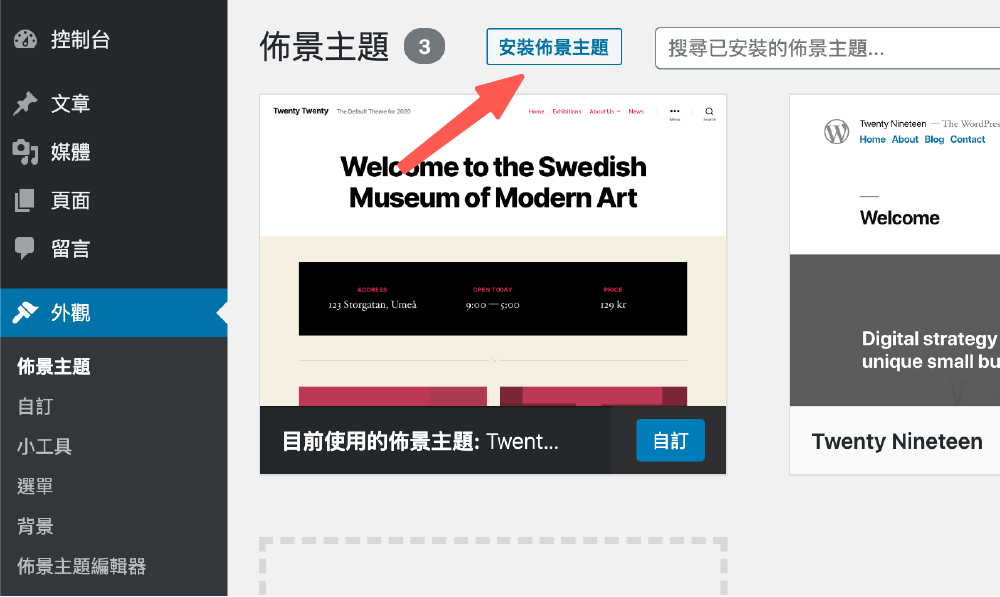Click the 佈景主題 page heading

point(325,47)
